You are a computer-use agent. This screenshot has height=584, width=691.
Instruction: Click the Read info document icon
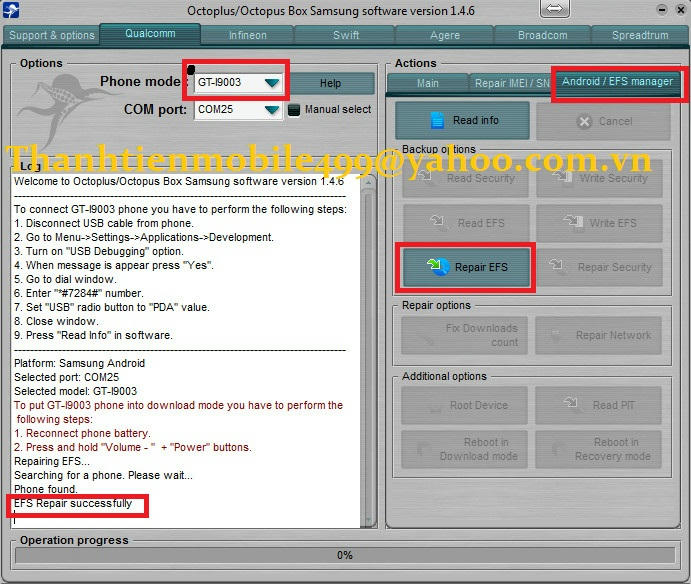pyautogui.click(x=437, y=120)
